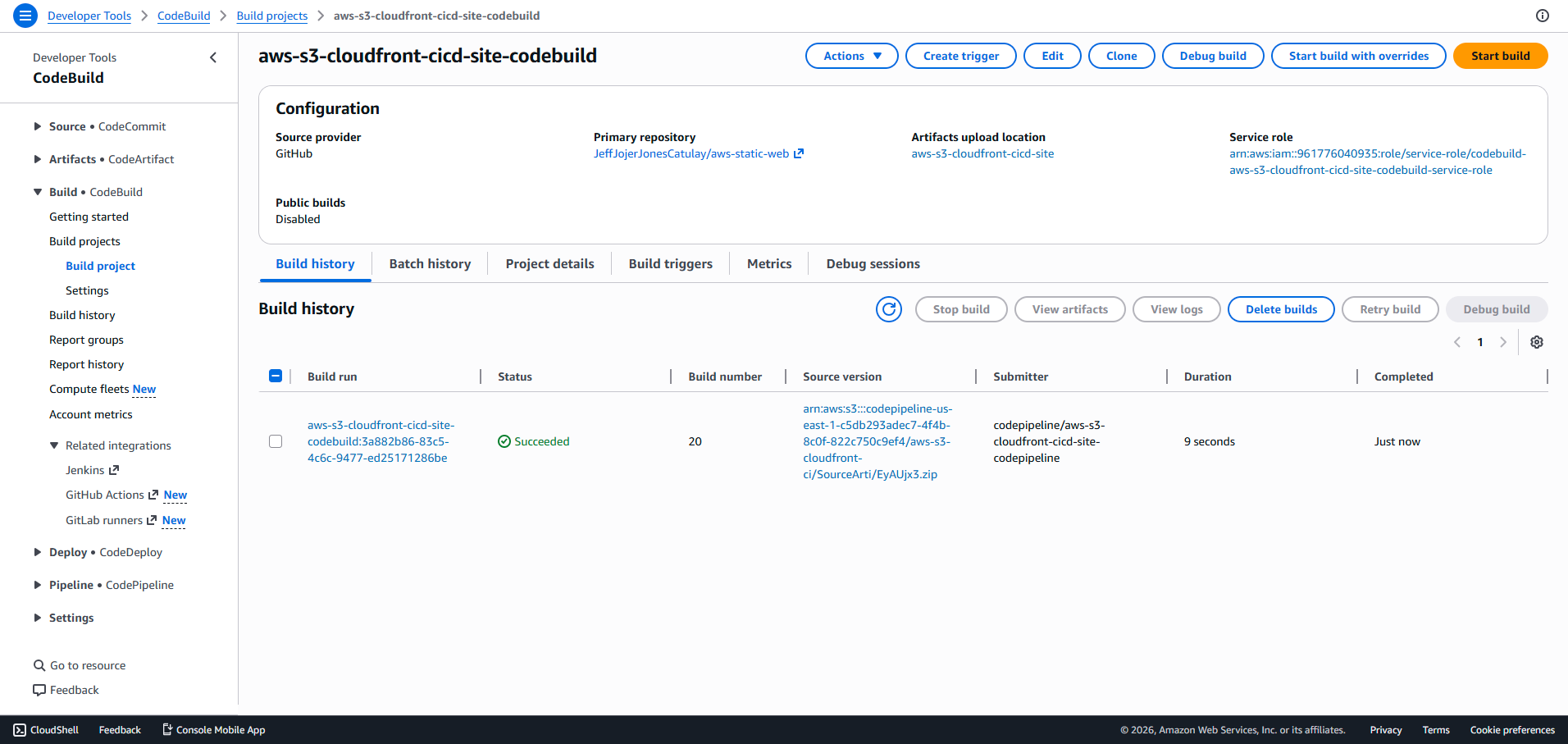Collapse the sidebar with the chevron arrow
This screenshot has height=744, width=1568.
[213, 57]
